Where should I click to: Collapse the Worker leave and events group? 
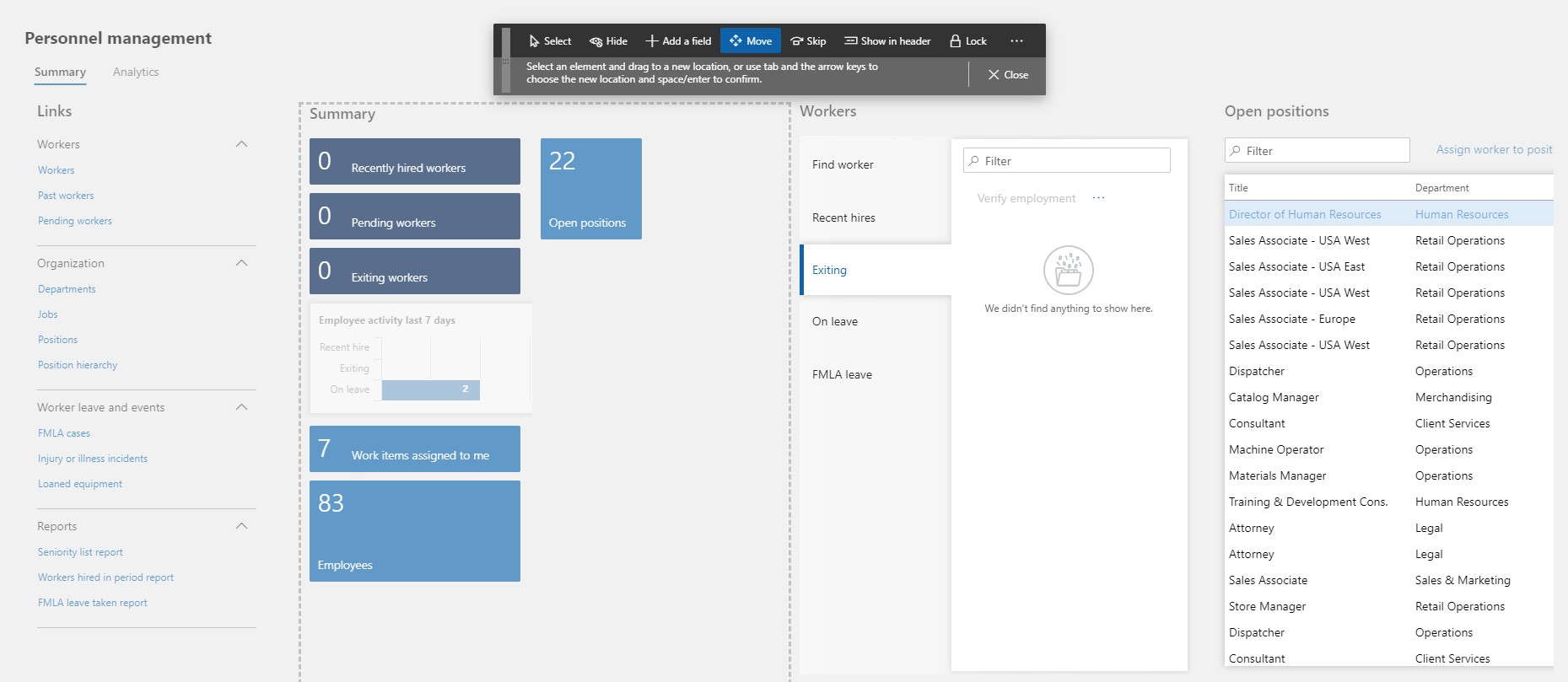[241, 407]
